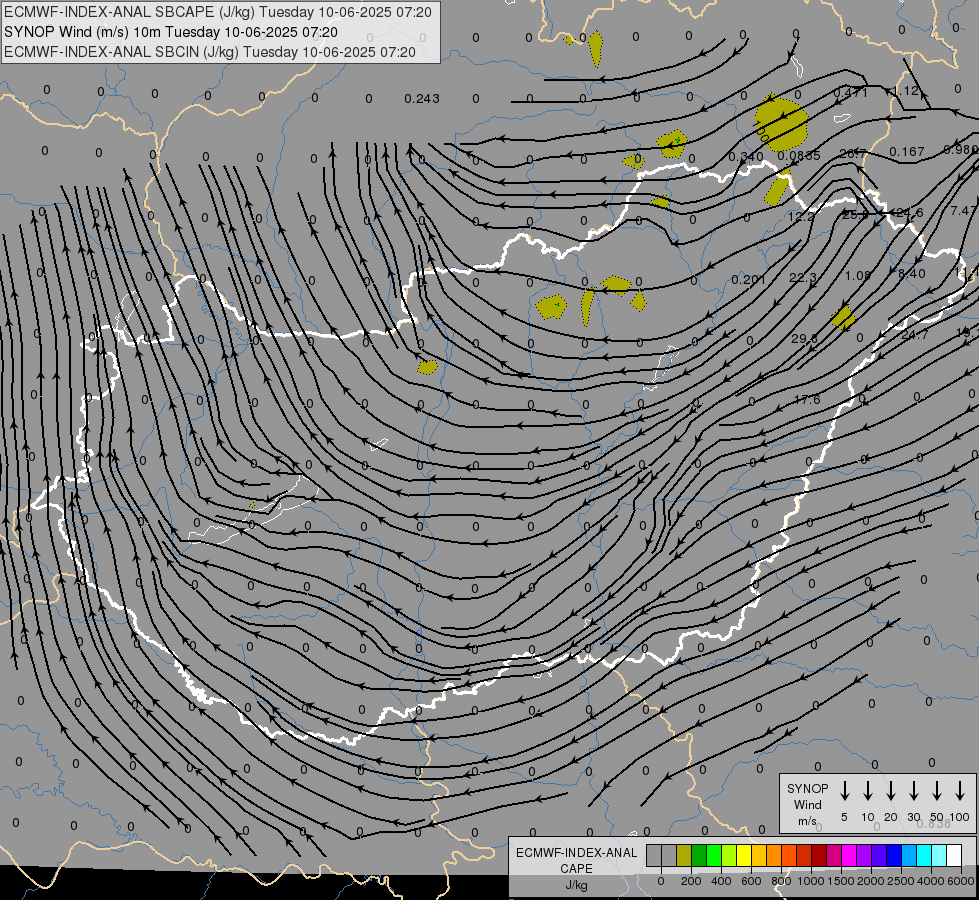Viewport: 979px width, 900px height.
Task: Click the large olive CAPE patch labelled 100
Action: coord(782,124)
